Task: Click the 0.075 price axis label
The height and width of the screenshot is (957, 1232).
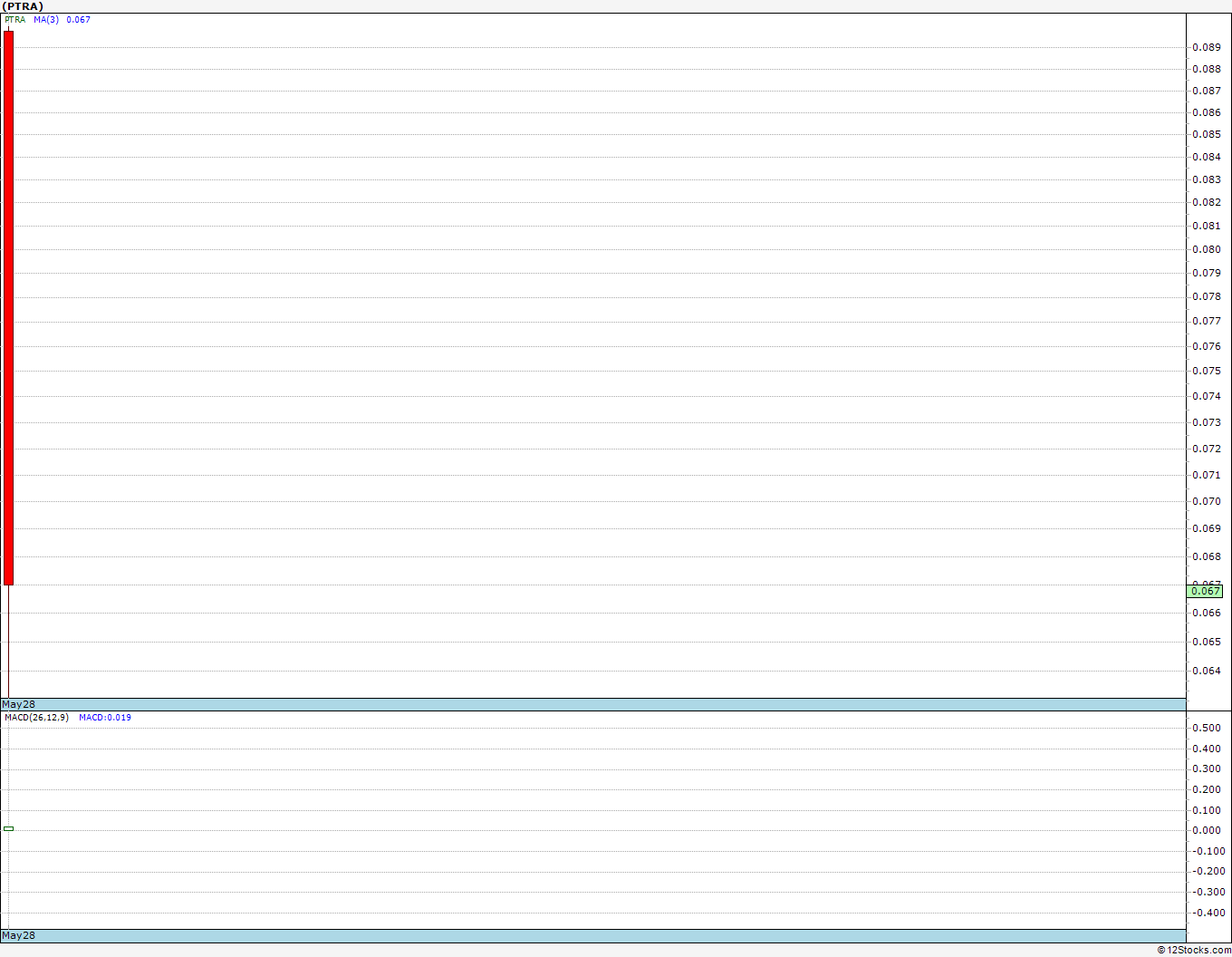Action: [x=1207, y=371]
